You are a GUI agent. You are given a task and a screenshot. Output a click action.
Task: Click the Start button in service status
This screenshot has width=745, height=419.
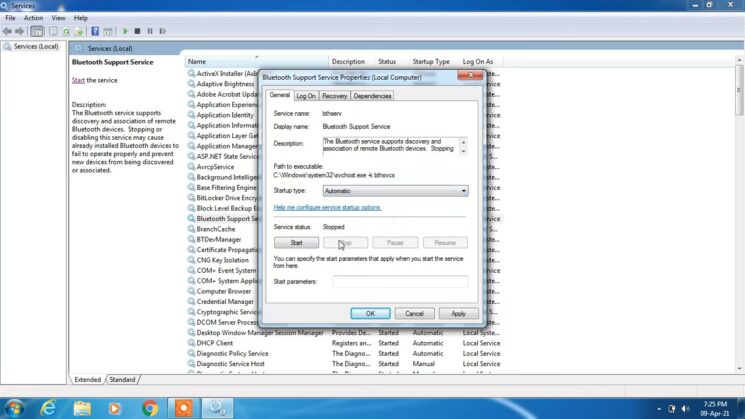click(296, 243)
